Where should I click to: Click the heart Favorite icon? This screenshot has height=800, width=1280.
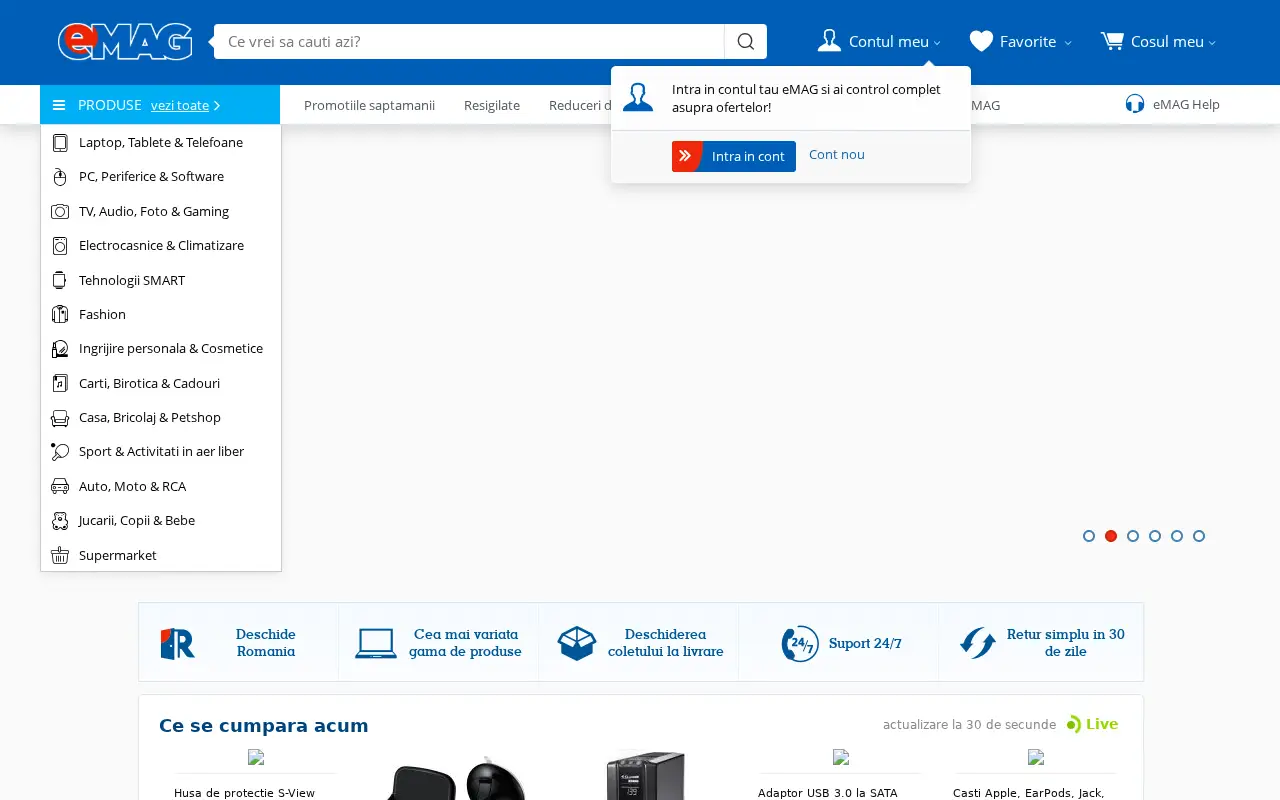pos(981,41)
